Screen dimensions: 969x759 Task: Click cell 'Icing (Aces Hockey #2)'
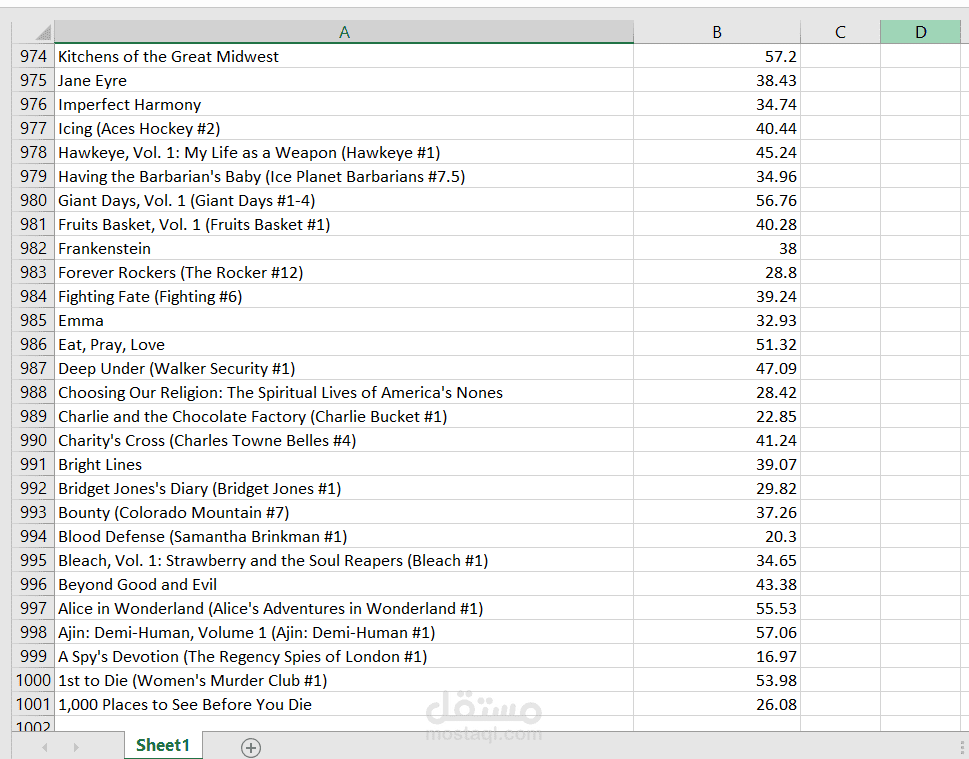tap(344, 129)
